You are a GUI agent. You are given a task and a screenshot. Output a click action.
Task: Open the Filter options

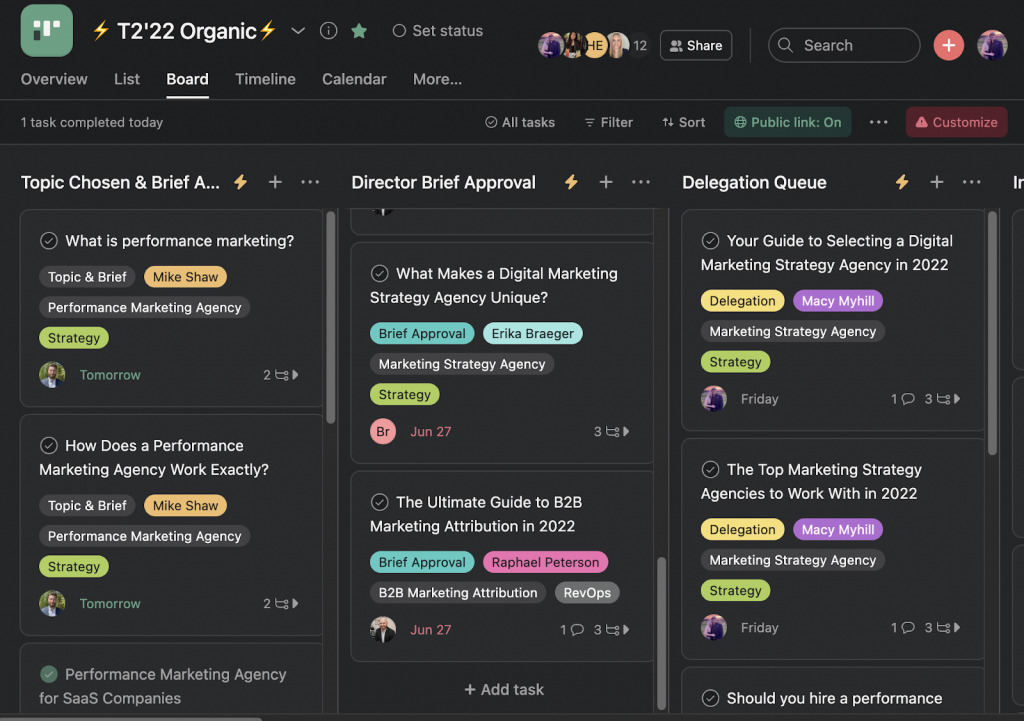tap(609, 122)
